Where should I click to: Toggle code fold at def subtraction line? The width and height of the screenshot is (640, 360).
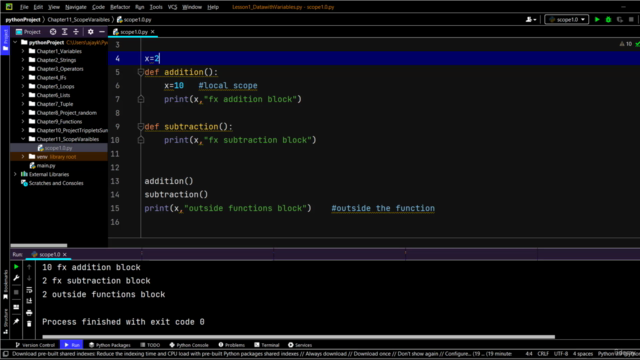coord(140,127)
